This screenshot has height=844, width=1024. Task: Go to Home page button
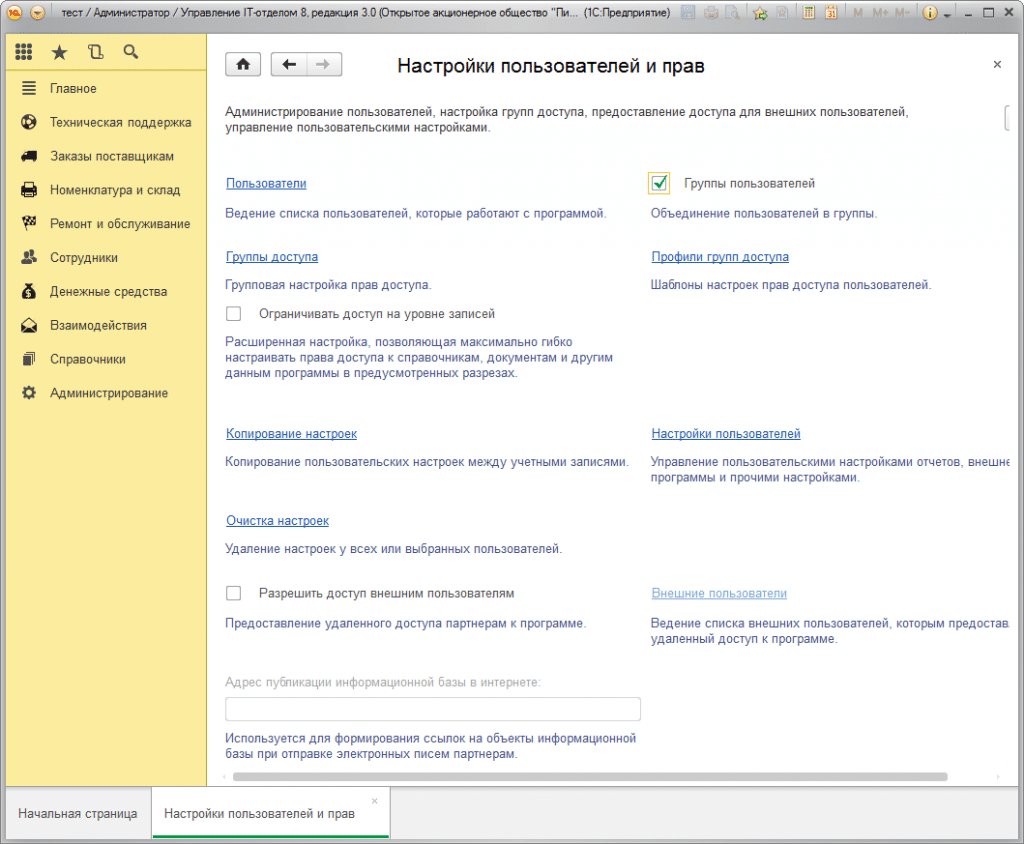point(243,64)
